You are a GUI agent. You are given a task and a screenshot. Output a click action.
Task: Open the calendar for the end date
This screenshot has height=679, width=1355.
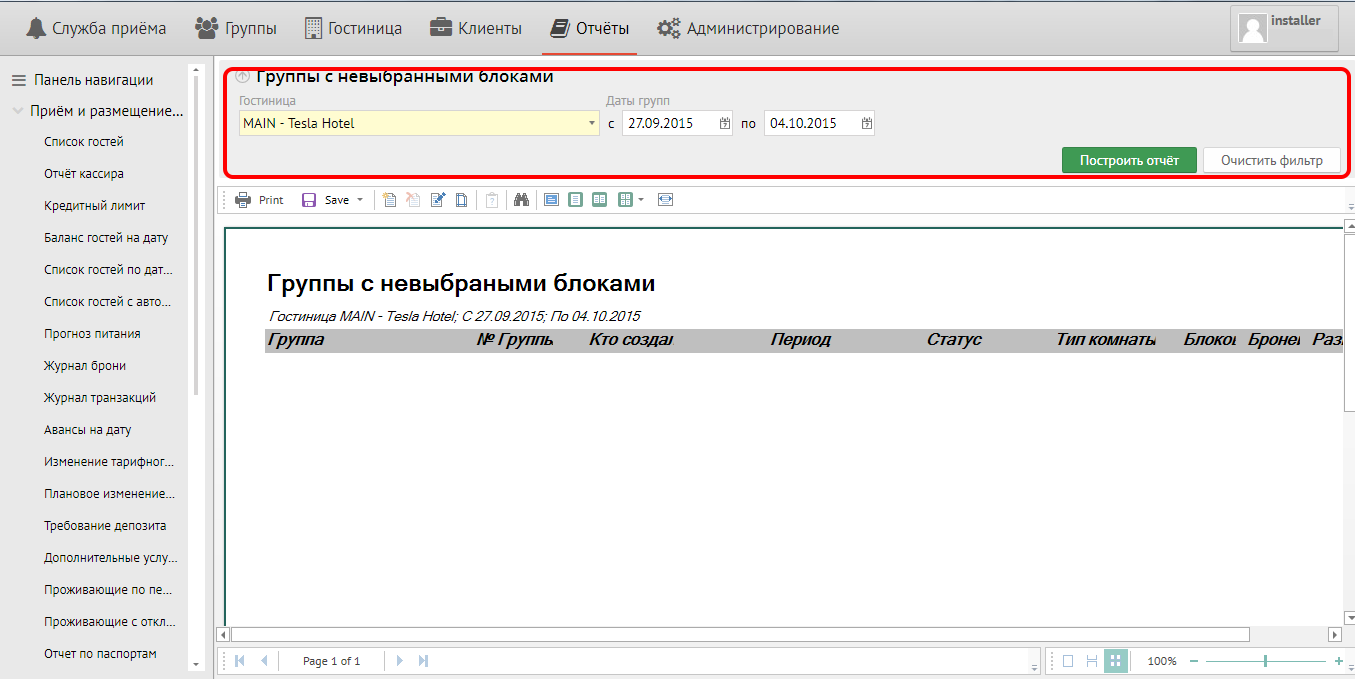click(x=867, y=124)
